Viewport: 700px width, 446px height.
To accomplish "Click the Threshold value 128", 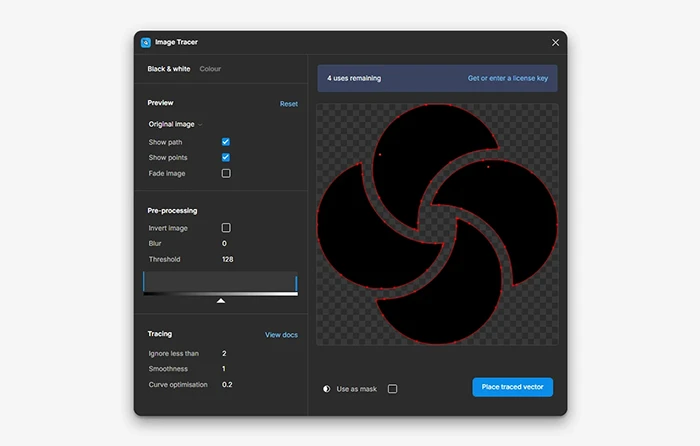I will coord(227,260).
